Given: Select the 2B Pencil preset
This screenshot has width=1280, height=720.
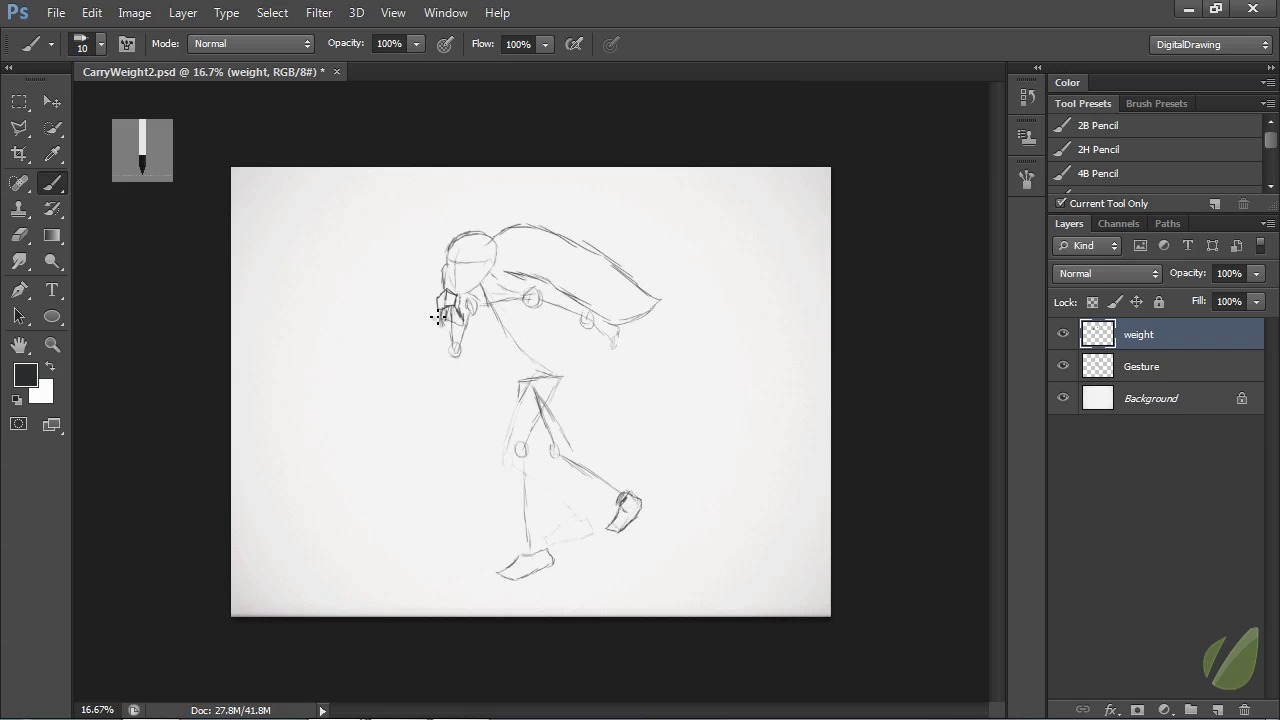Looking at the screenshot, I should 1097,126.
